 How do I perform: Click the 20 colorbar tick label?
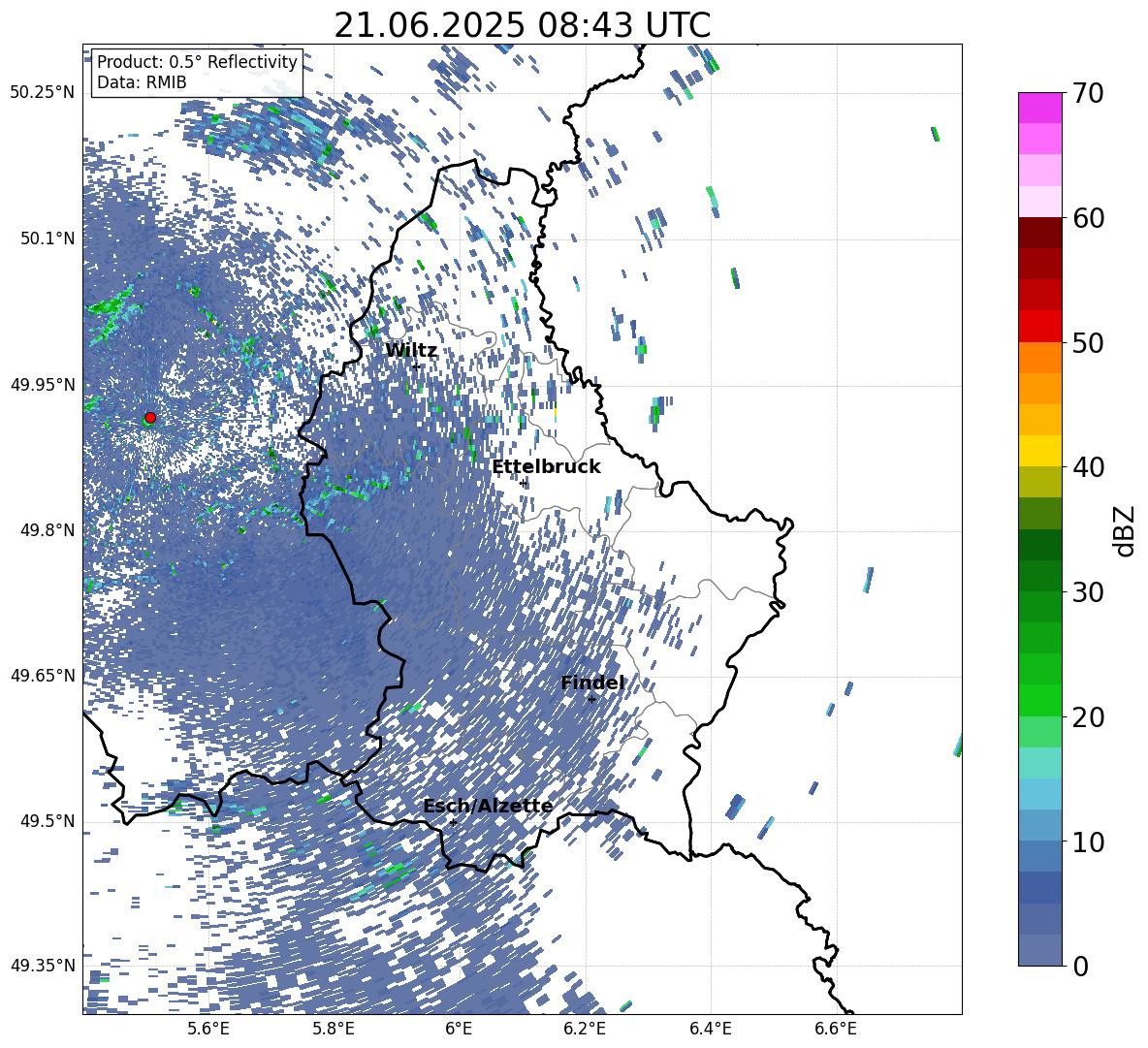(x=1088, y=717)
